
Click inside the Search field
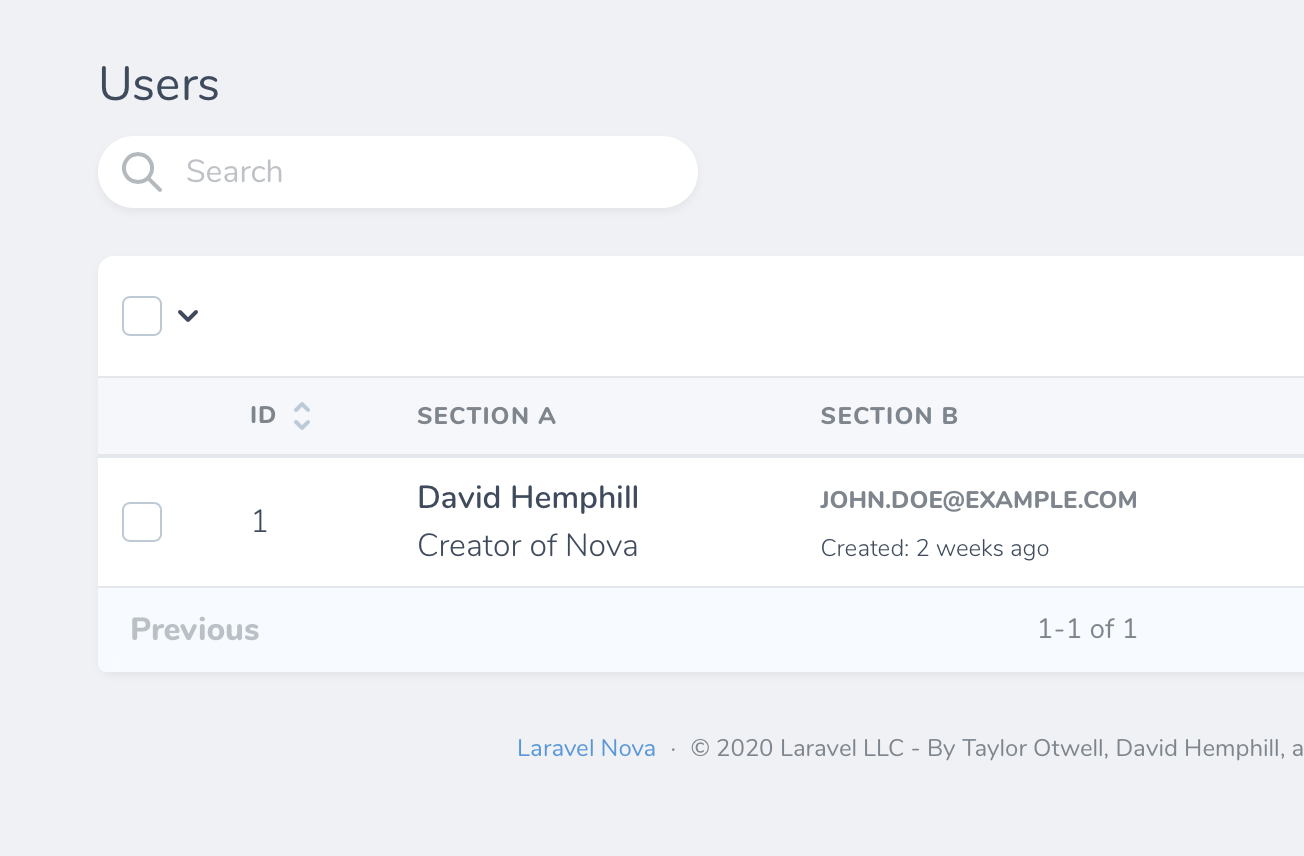click(x=400, y=171)
